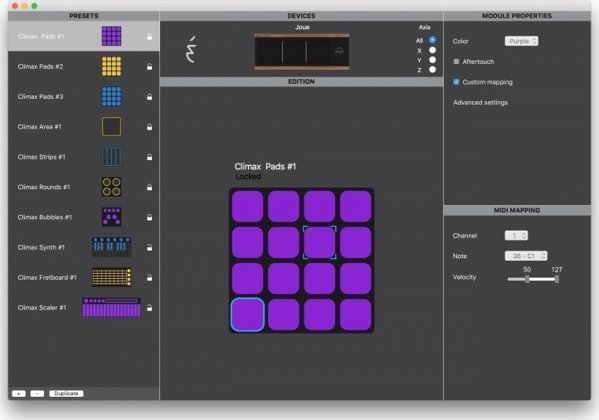Click the plus add preset button
The width and height of the screenshot is (599, 420).
point(19,394)
